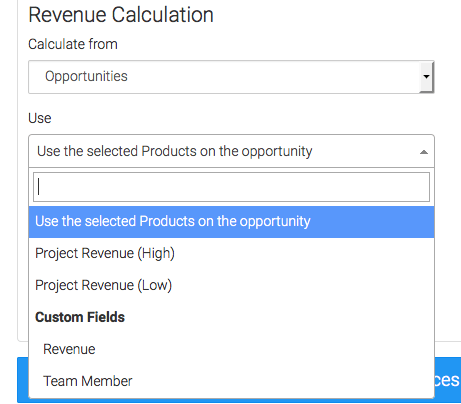Click the Use field label
The height and width of the screenshot is (404, 461).
pos(40,118)
